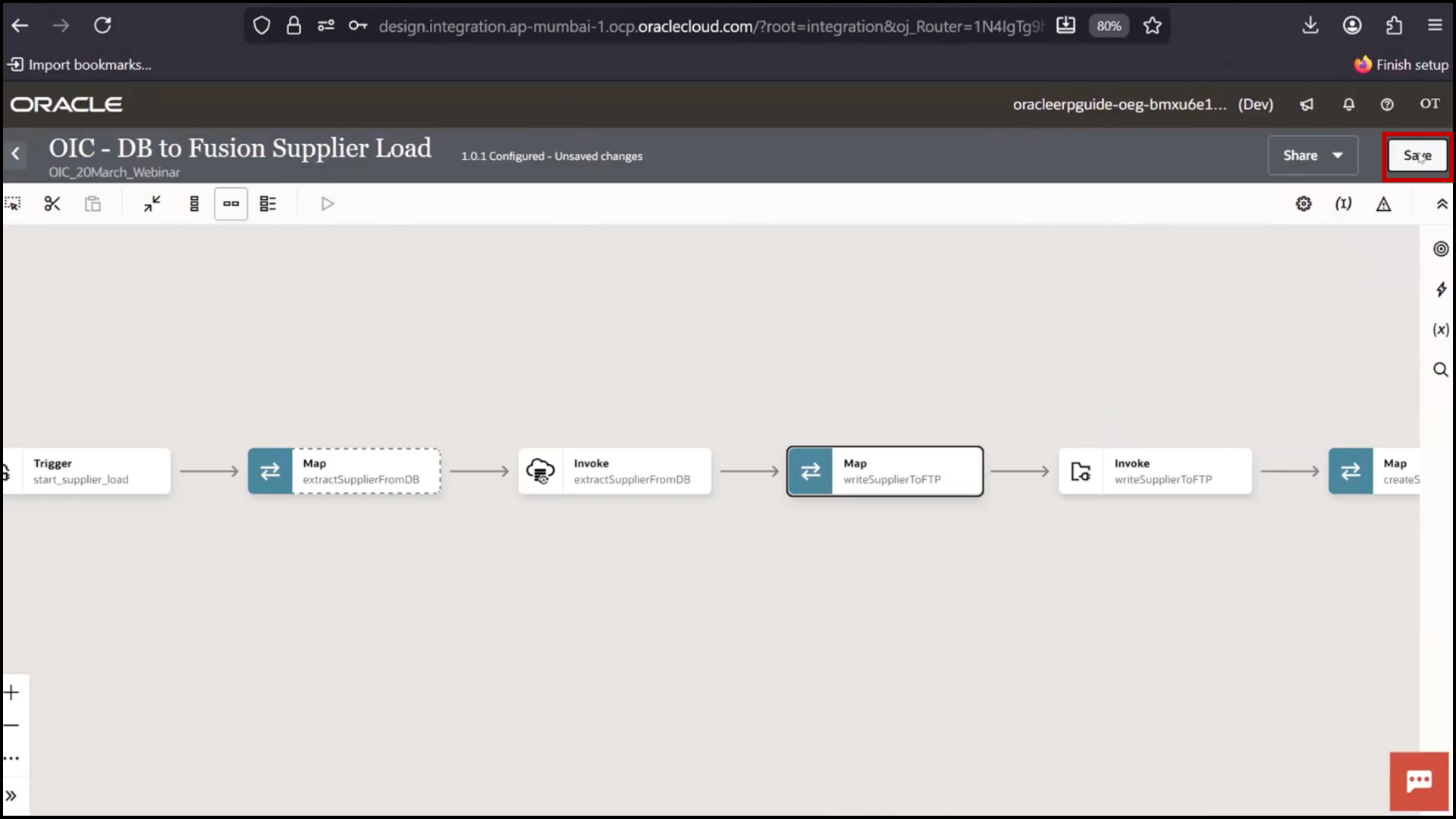Click the OIC_20March_Webinar project name
The width and height of the screenshot is (1456, 819).
tap(115, 172)
